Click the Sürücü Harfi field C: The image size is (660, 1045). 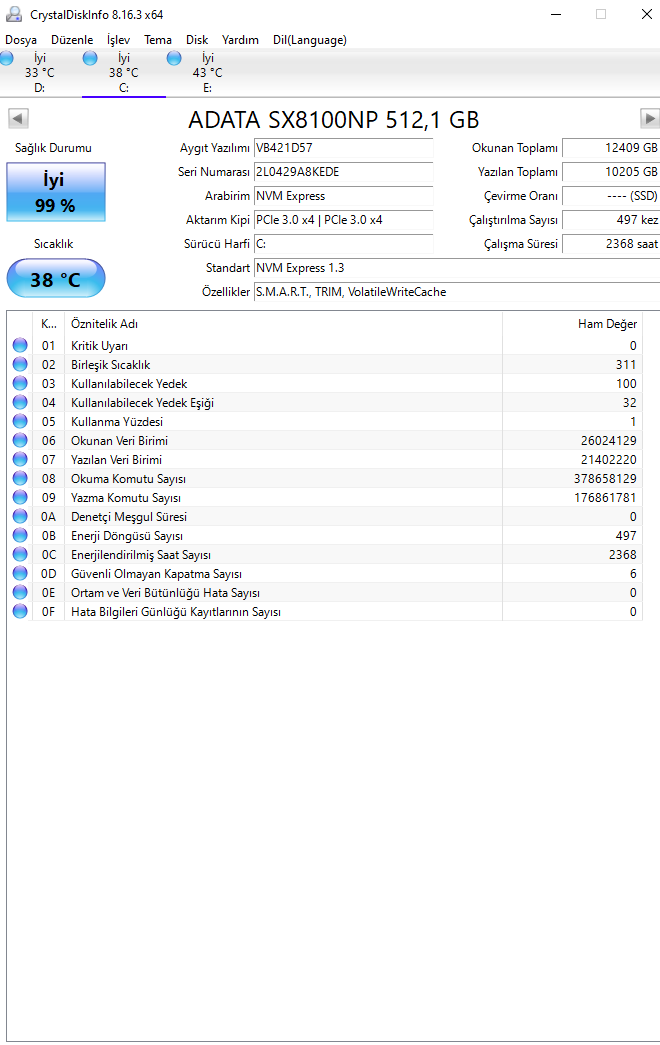[343, 244]
